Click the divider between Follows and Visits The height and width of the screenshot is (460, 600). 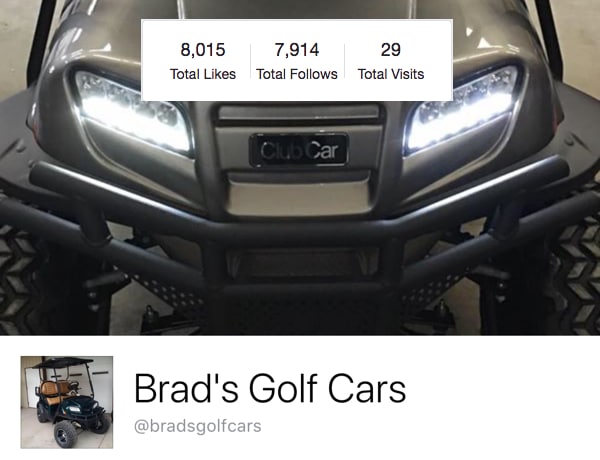pos(344,61)
